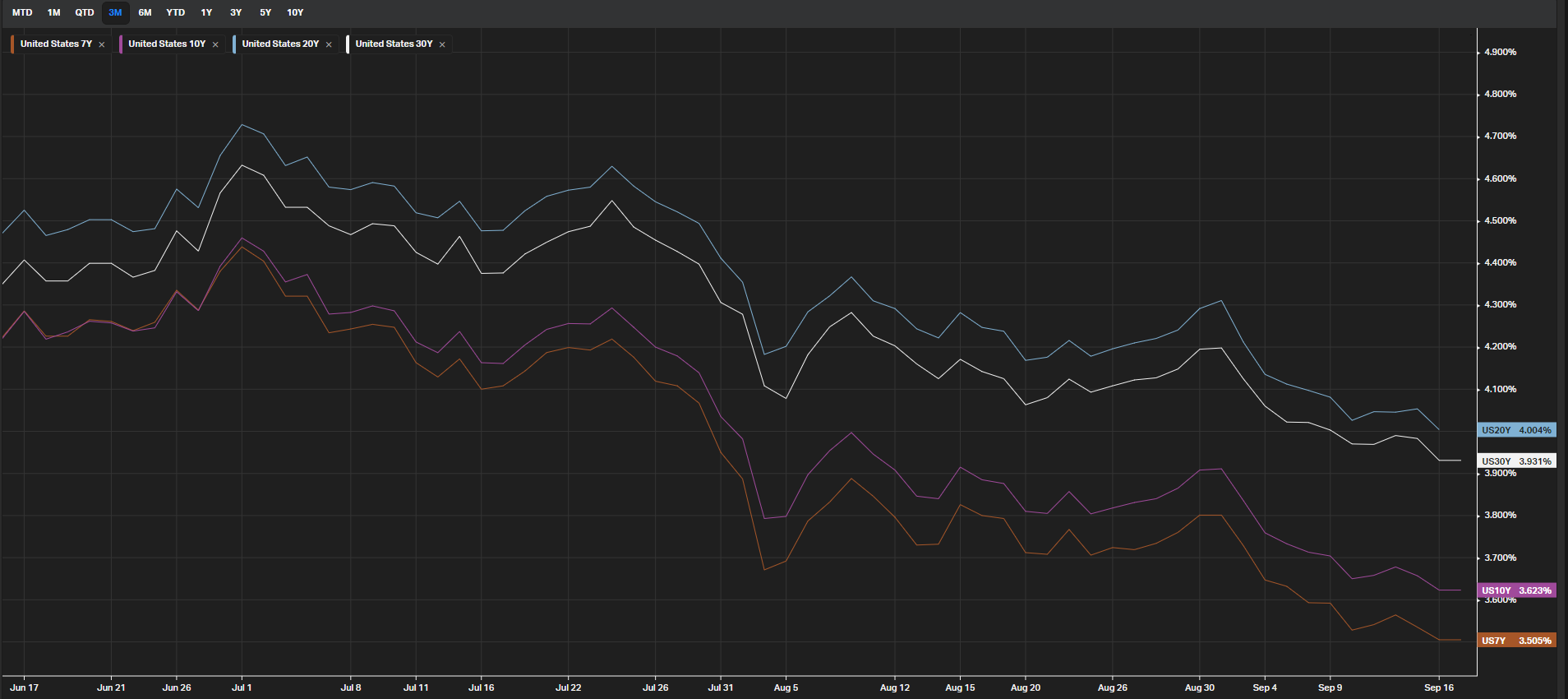This screenshot has width=1568, height=699.
Task: Click the United States 7Y legend label
Action: tap(56, 44)
